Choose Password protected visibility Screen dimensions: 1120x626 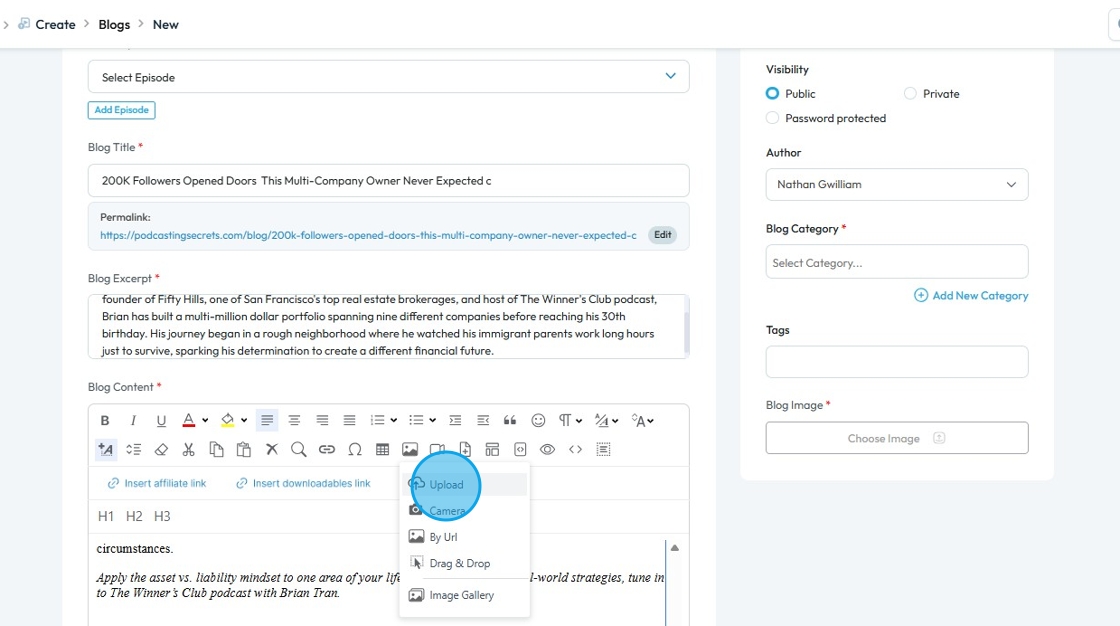pos(772,118)
